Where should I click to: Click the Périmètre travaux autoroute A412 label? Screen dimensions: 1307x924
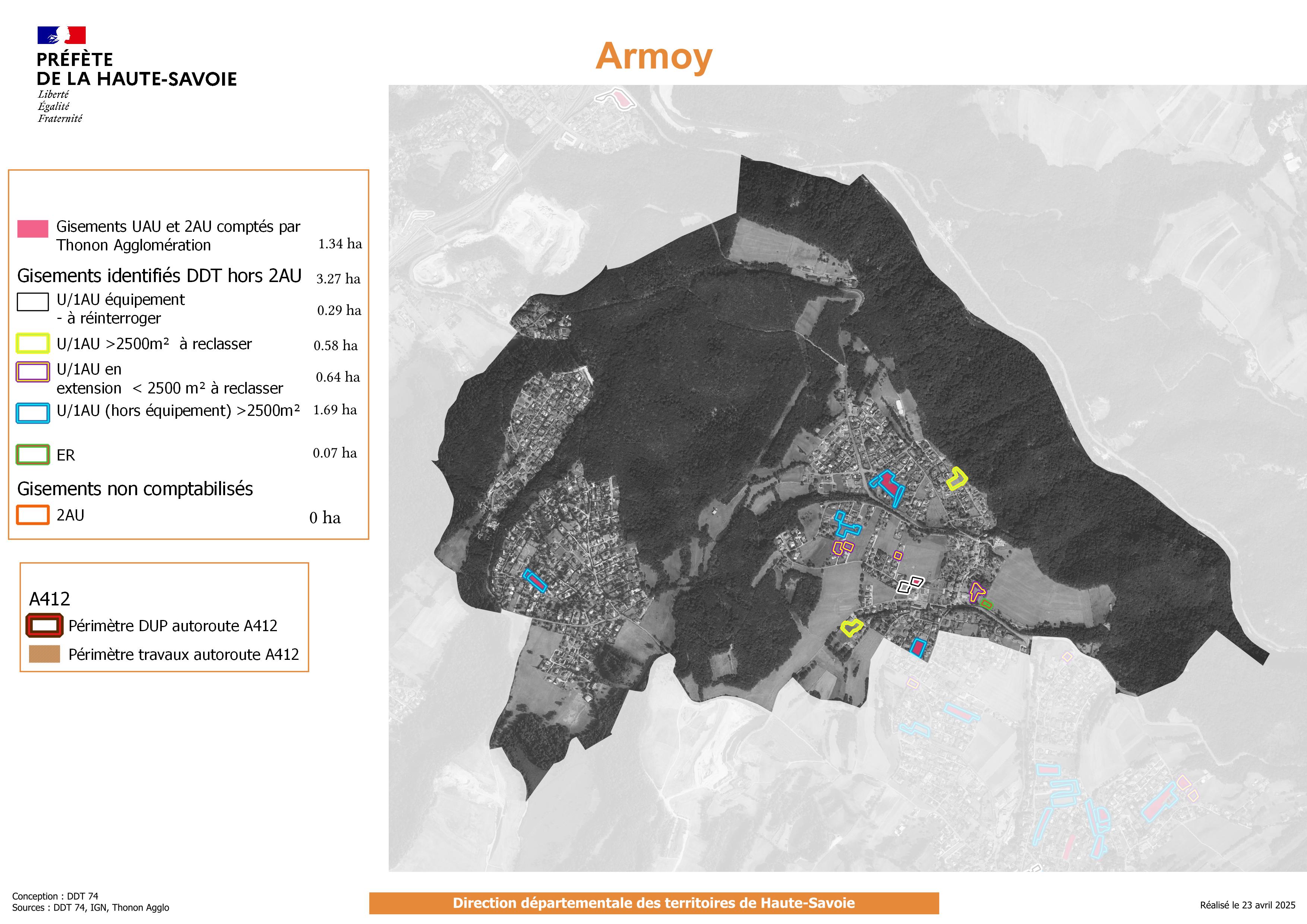[184, 654]
